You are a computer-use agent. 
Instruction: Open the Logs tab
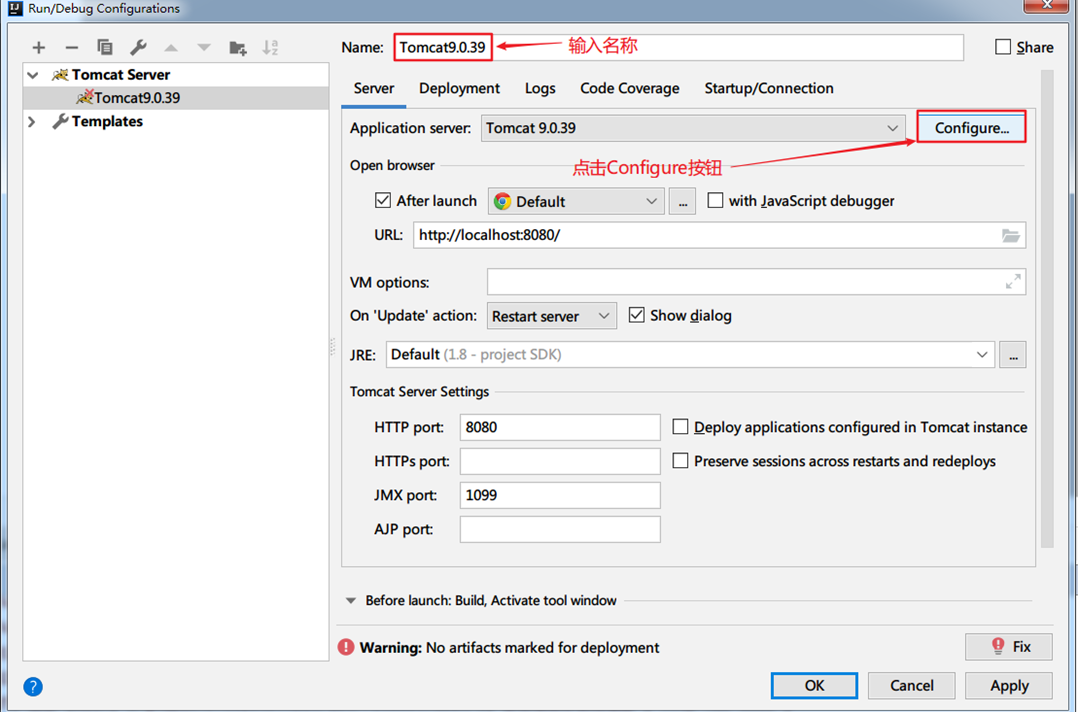[540, 88]
